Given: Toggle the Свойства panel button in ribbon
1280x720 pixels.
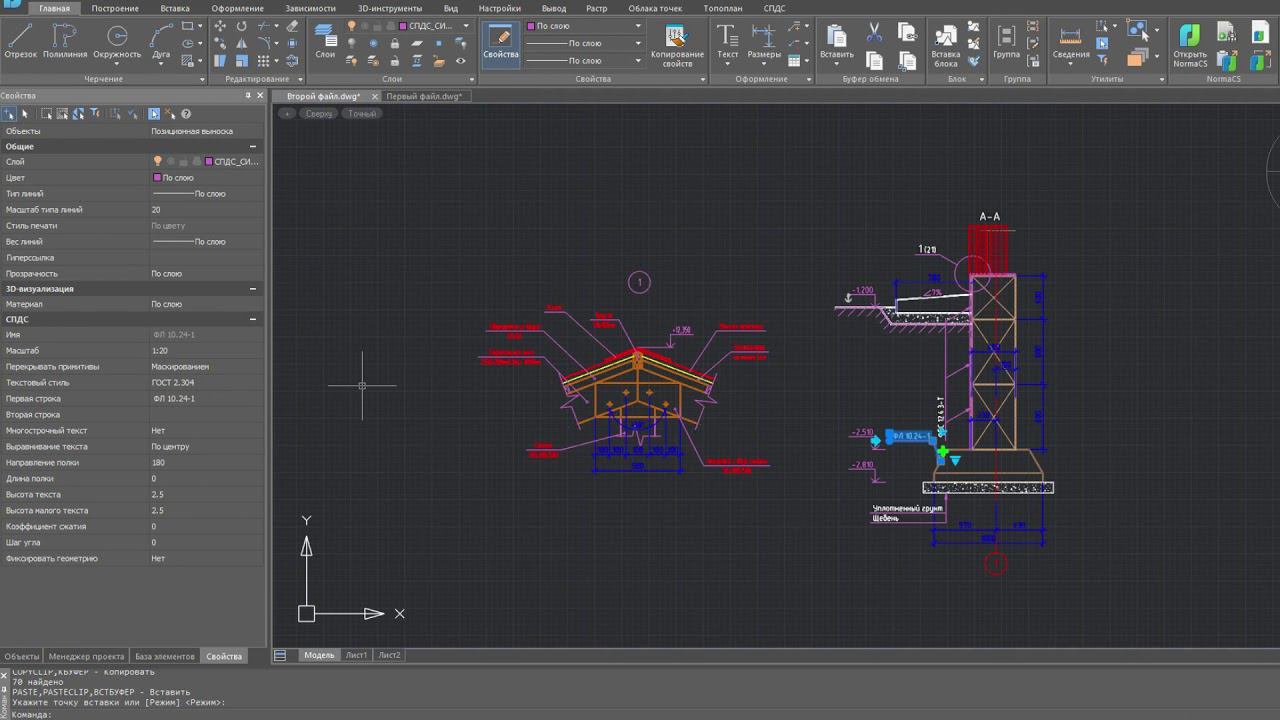Looking at the screenshot, I should pyautogui.click(x=501, y=44).
